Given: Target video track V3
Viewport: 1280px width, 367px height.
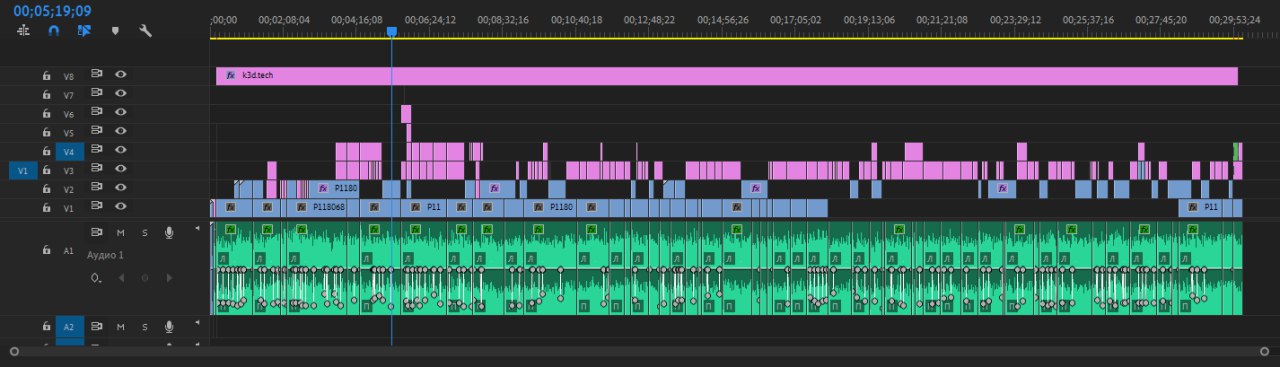Looking at the screenshot, I should (x=69, y=170).
